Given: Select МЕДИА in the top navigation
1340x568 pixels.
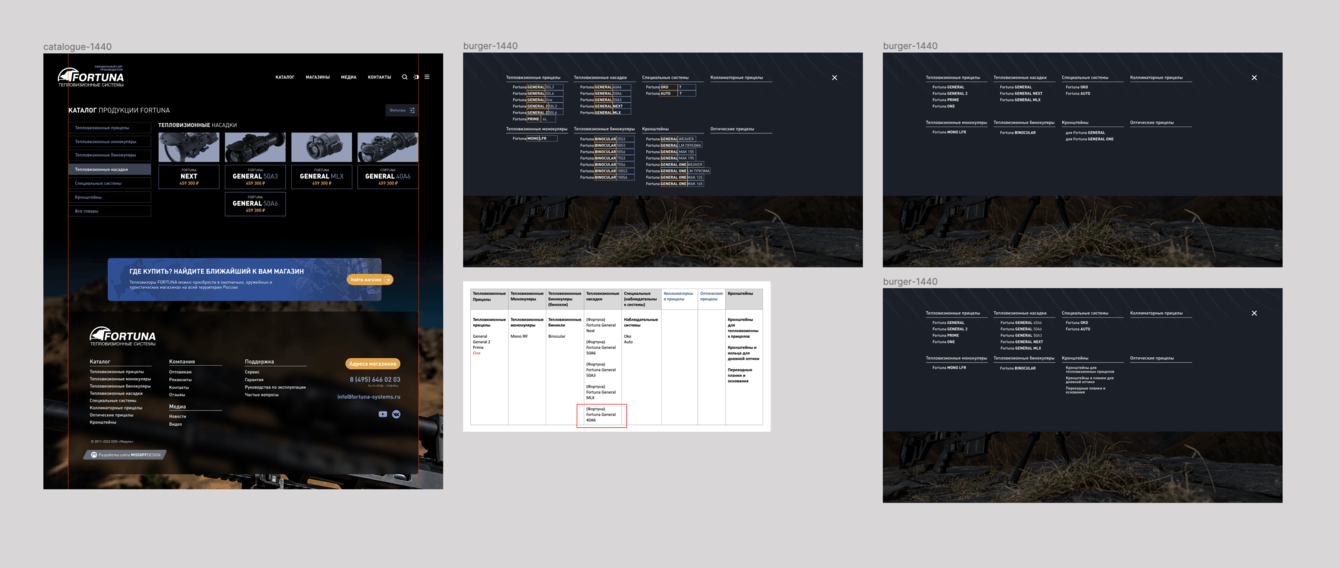Looking at the screenshot, I should [x=348, y=77].
